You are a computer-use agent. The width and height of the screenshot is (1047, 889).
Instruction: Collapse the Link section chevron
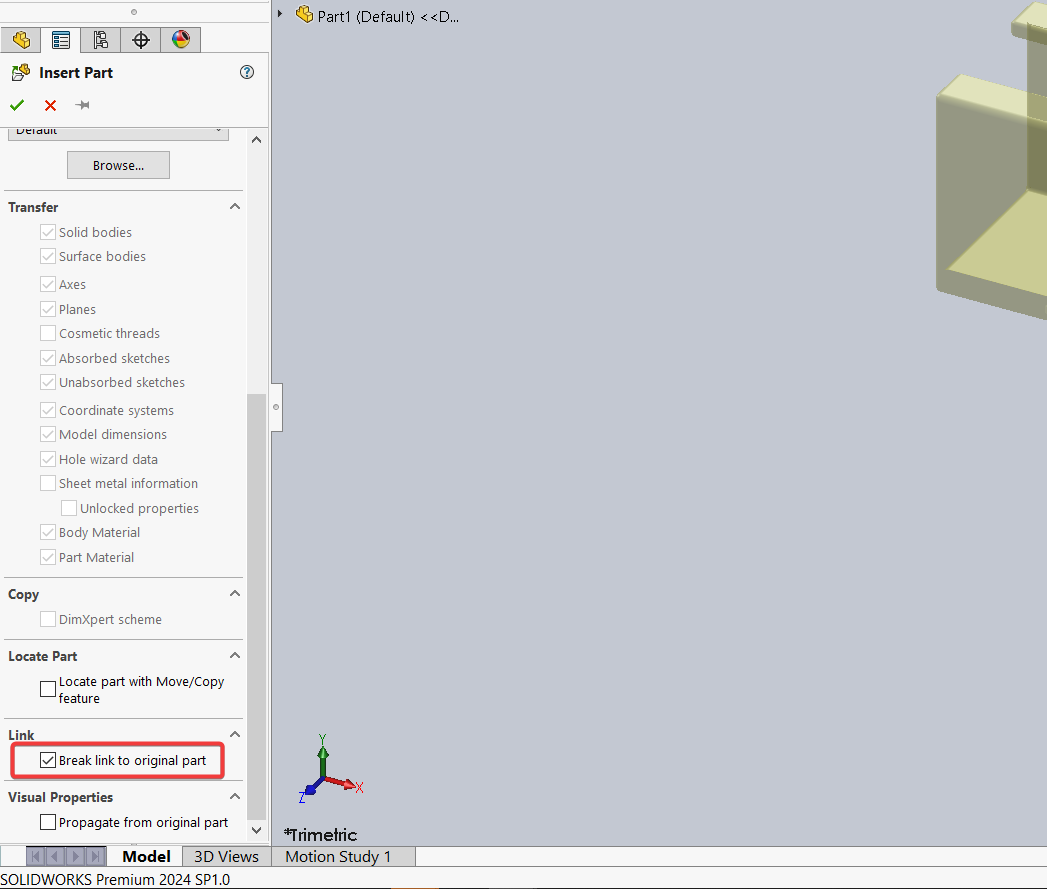[235, 735]
